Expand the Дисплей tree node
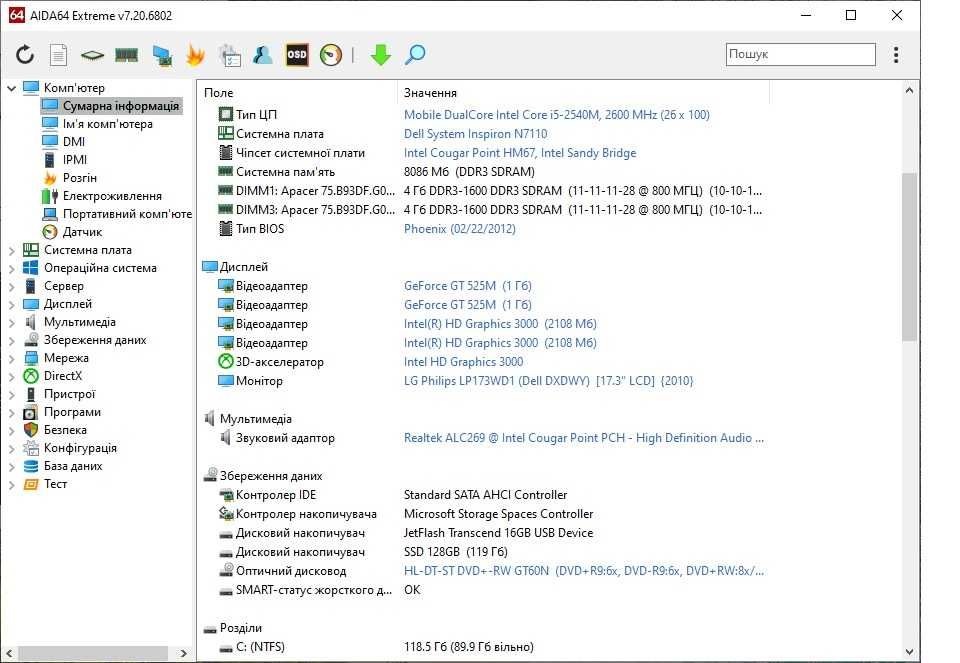Image resolution: width=960 pixels, height=663 pixels. tap(11, 304)
